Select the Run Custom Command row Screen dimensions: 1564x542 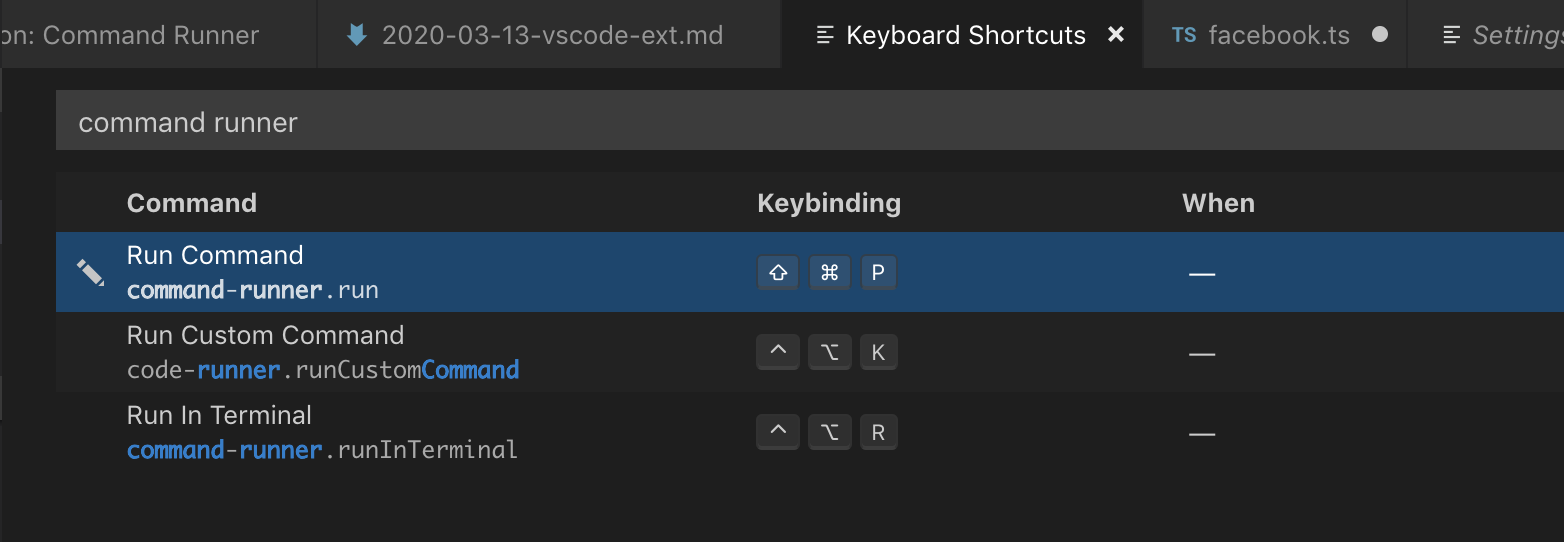pyautogui.click(x=400, y=352)
